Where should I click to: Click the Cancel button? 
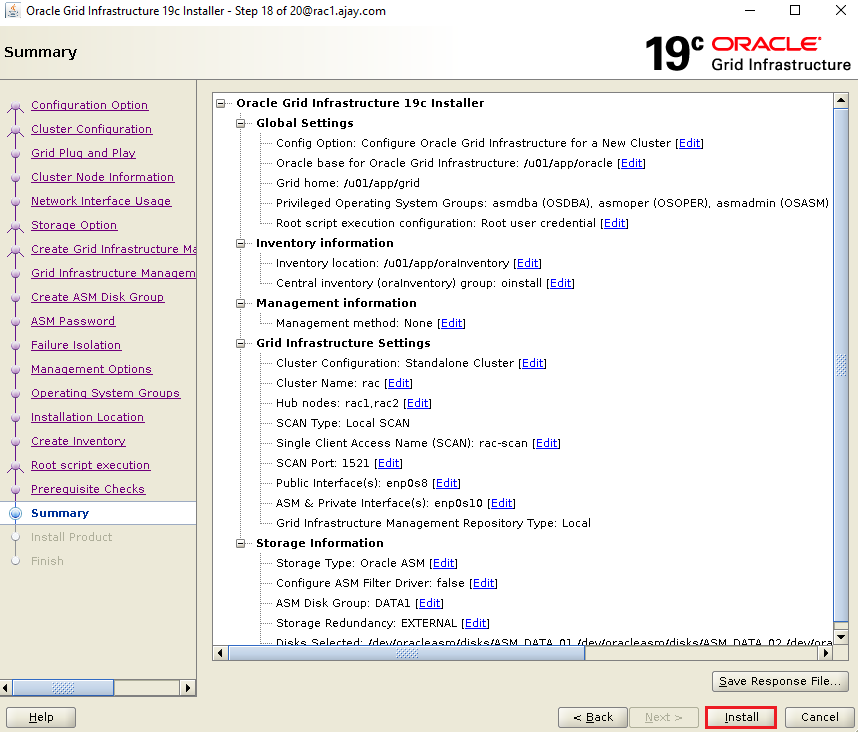[x=819, y=717]
